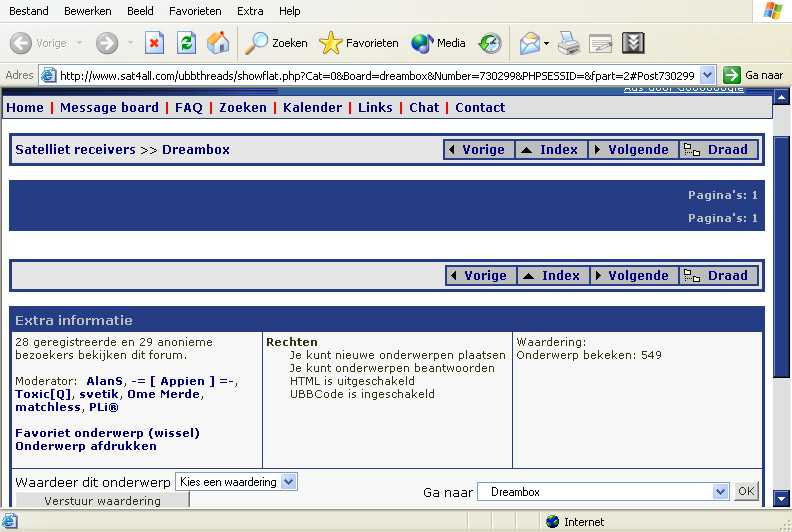Open moderator PLi® profile
792x532 pixels.
click(x=104, y=407)
